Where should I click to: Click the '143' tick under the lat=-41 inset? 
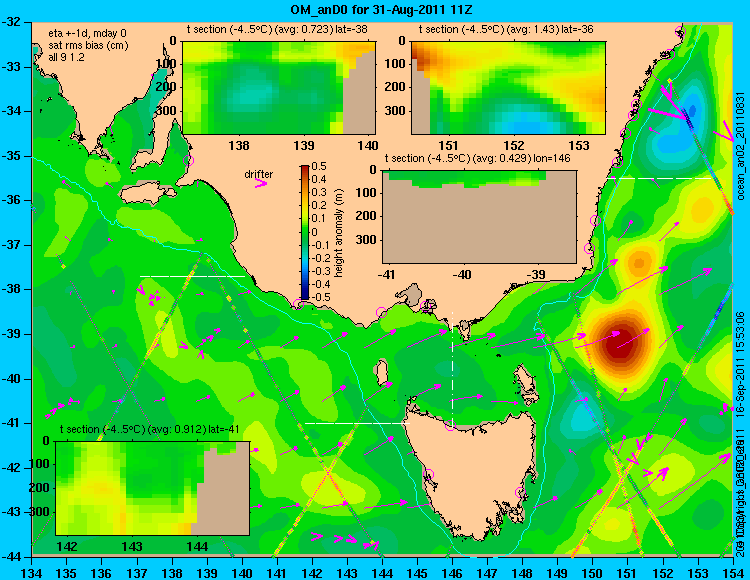132,547
